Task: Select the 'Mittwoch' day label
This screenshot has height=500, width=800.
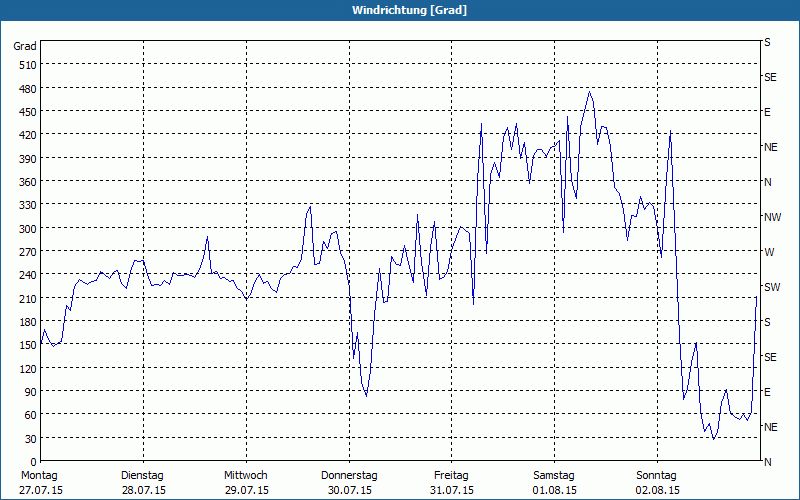Action: (245, 476)
